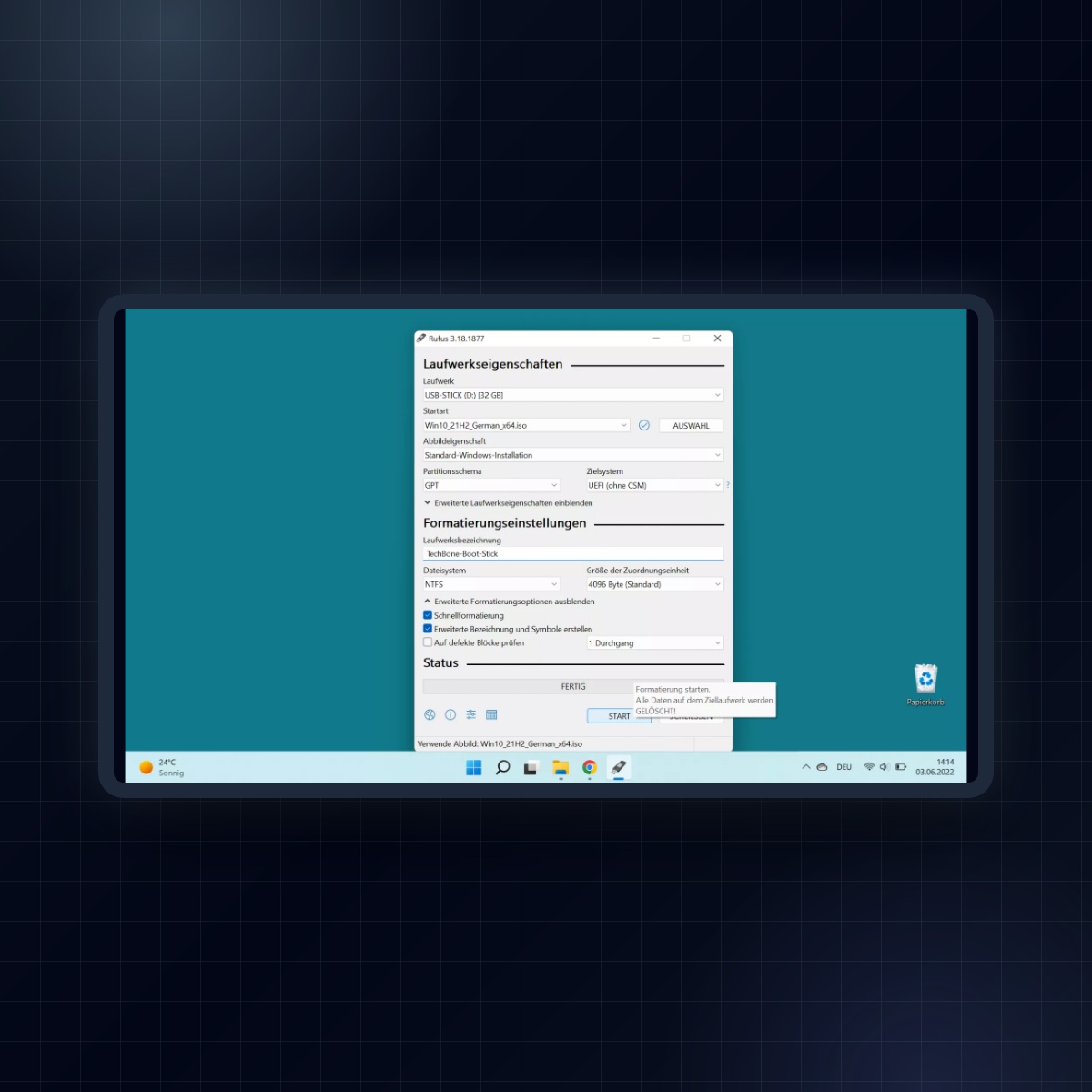Click Rufus title bar app icon
1092x1092 pixels.
[x=421, y=339]
